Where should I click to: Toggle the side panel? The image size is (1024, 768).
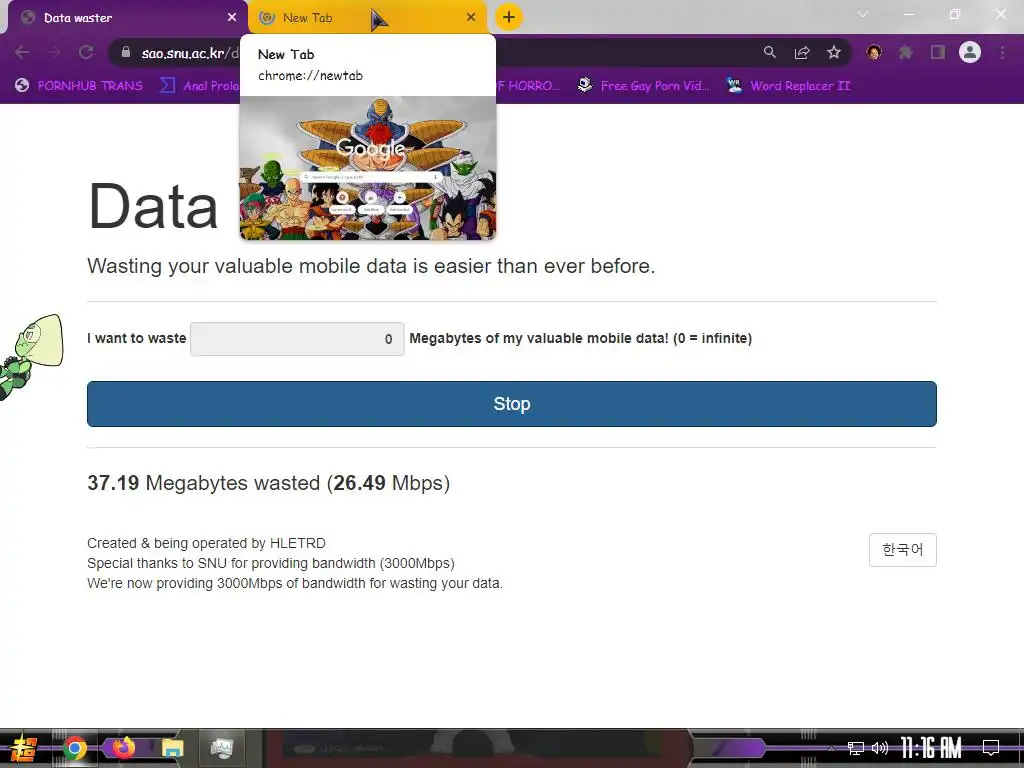938,53
